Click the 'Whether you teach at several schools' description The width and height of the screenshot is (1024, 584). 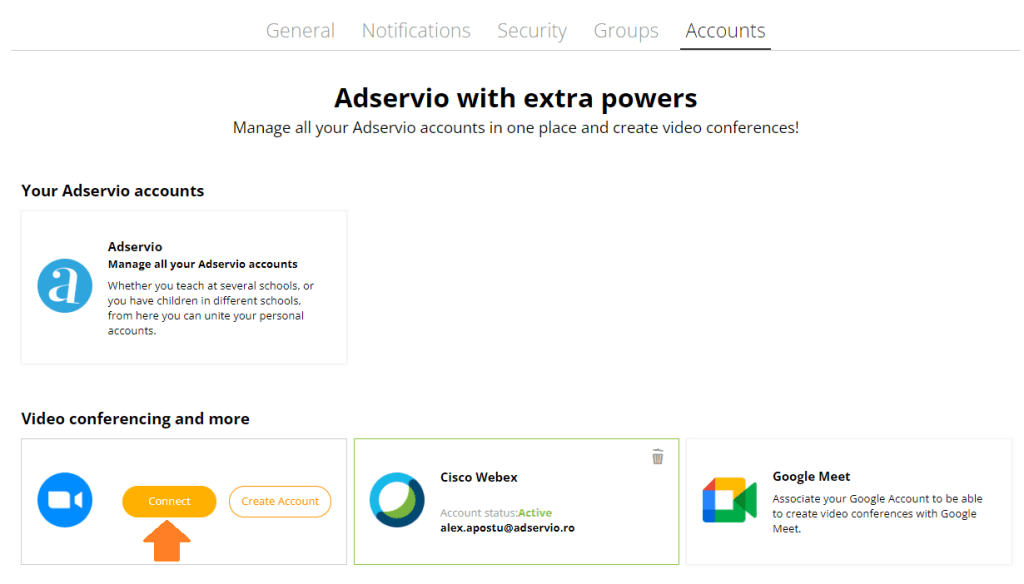click(211, 308)
